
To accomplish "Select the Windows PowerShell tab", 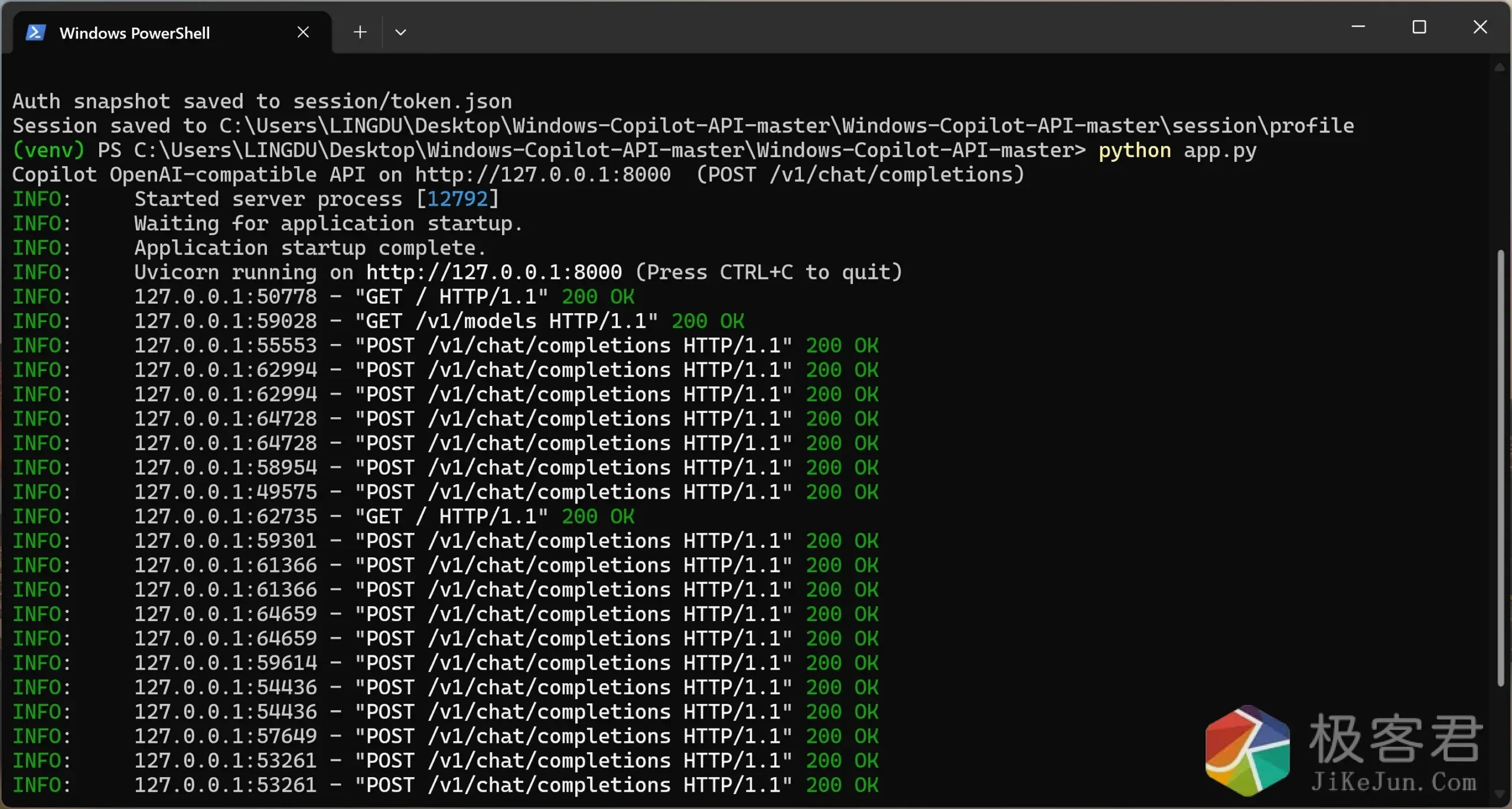I will [172, 33].
